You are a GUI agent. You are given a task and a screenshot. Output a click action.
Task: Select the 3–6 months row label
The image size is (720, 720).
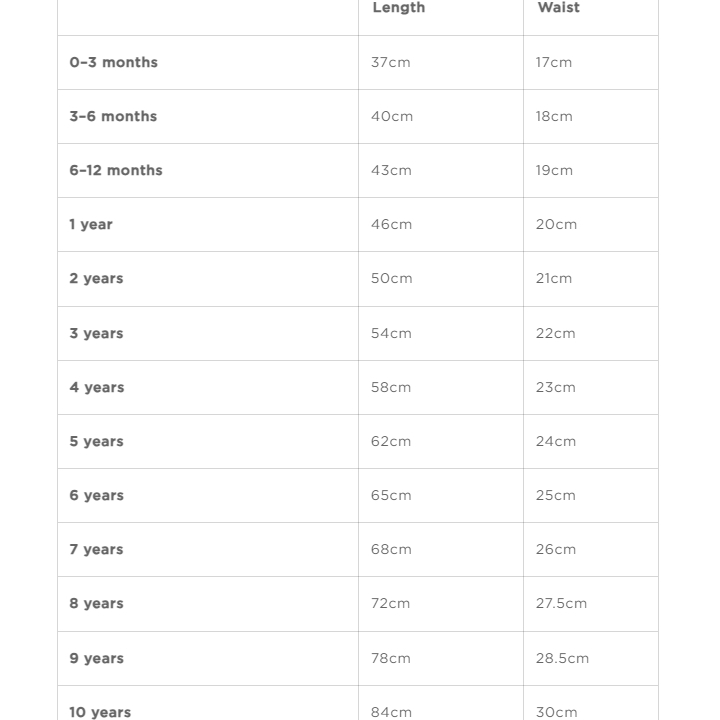pos(113,116)
